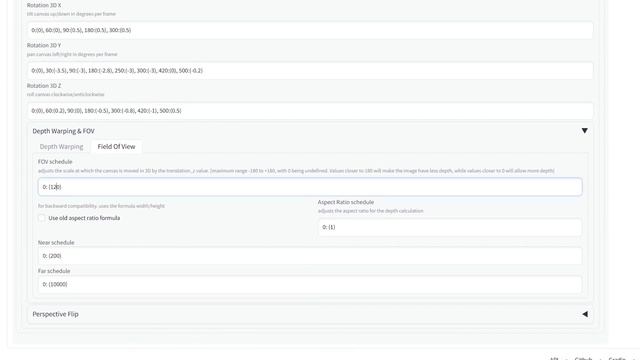Click the Perspective Flip header text
640x360 pixels.
coord(56,314)
